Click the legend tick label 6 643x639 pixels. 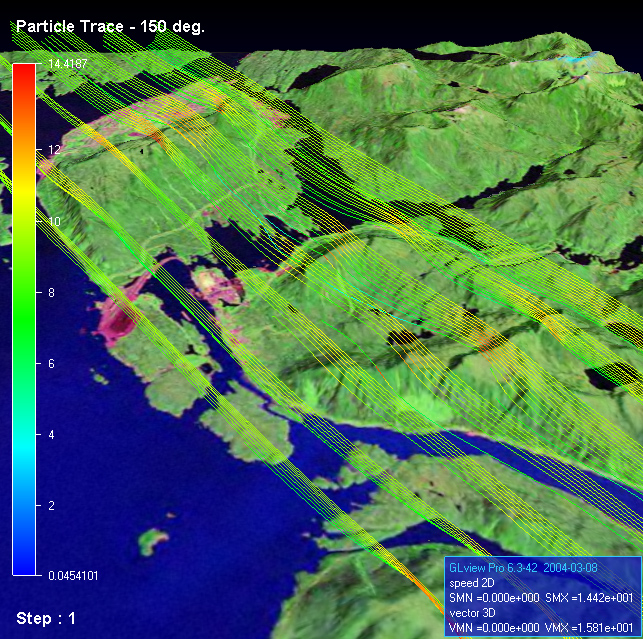point(51,363)
